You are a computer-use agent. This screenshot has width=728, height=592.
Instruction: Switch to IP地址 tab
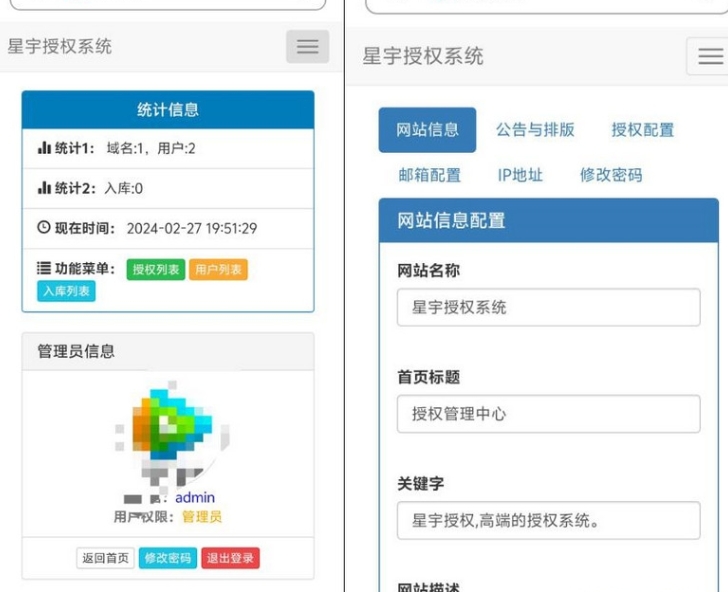[x=520, y=175]
